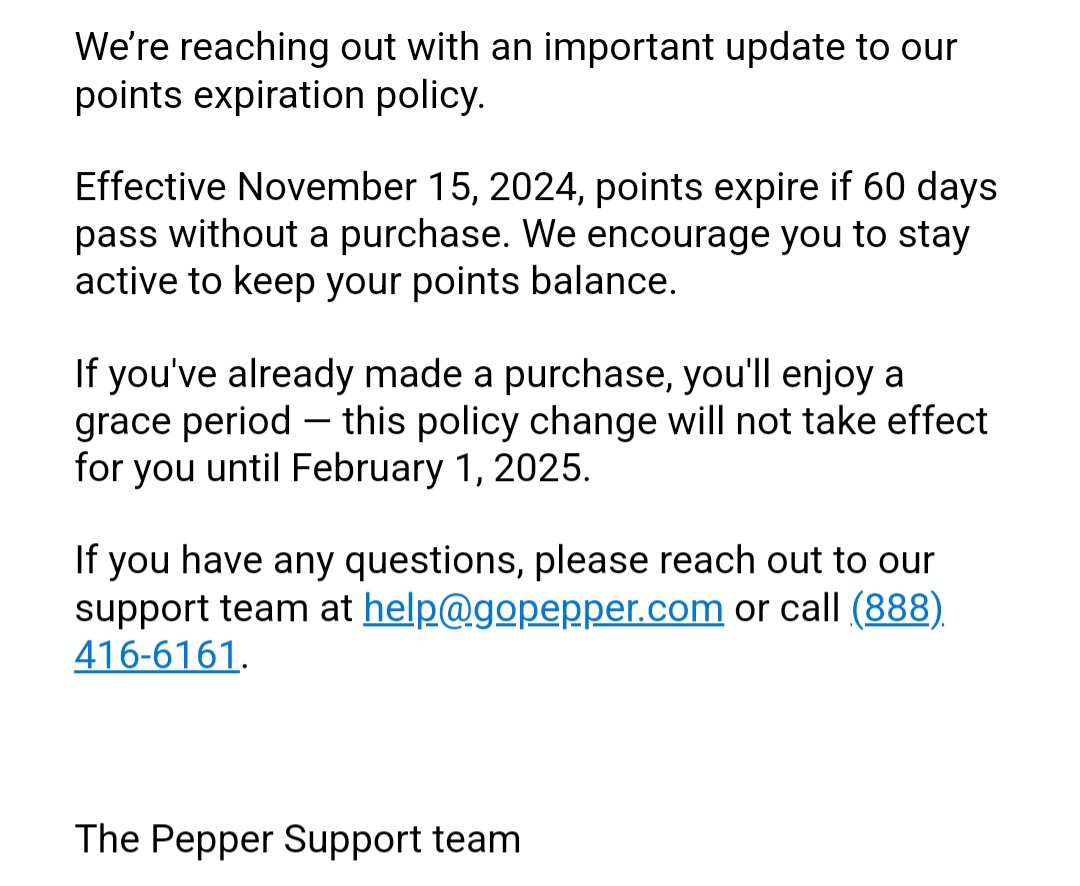Click the 'February 1, 2025' date text
This screenshot has height=886, width=1080.
tap(440, 468)
